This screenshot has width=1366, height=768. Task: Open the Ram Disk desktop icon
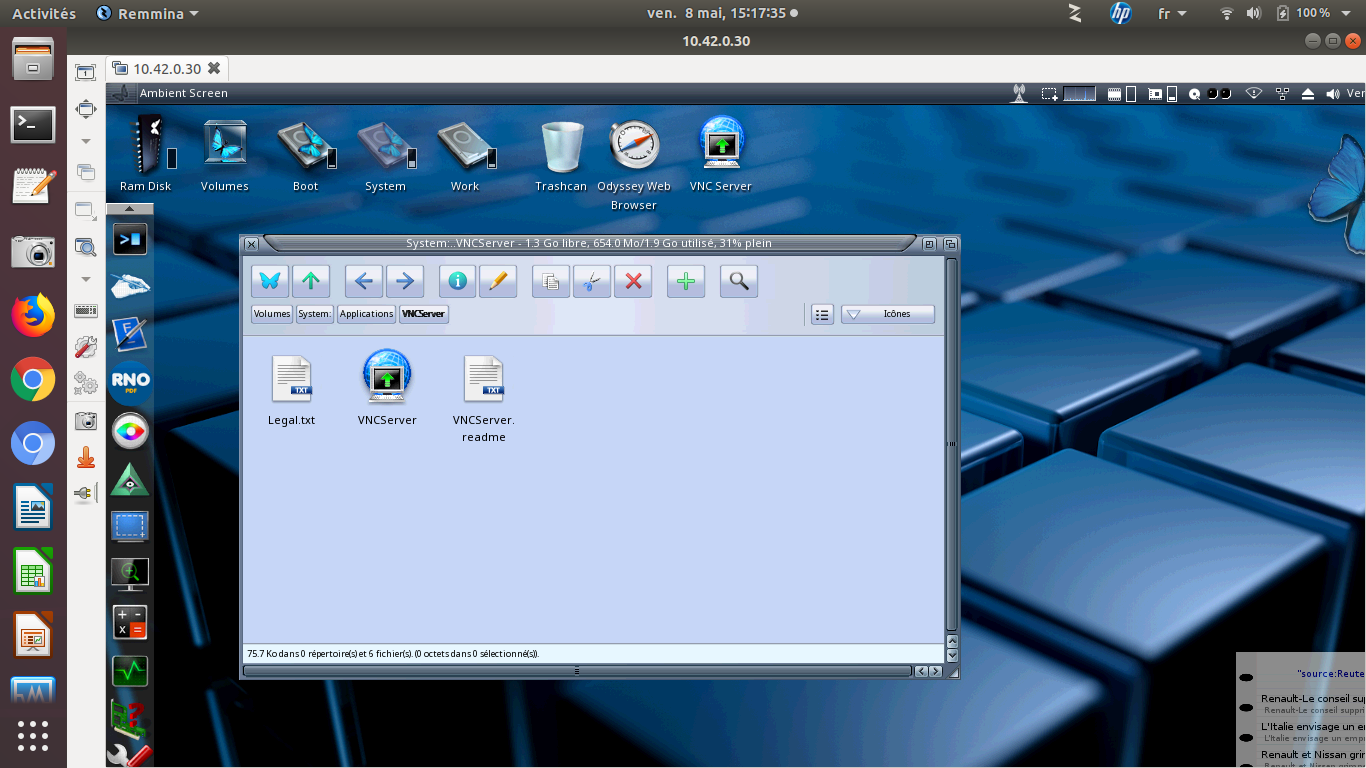pos(147,146)
